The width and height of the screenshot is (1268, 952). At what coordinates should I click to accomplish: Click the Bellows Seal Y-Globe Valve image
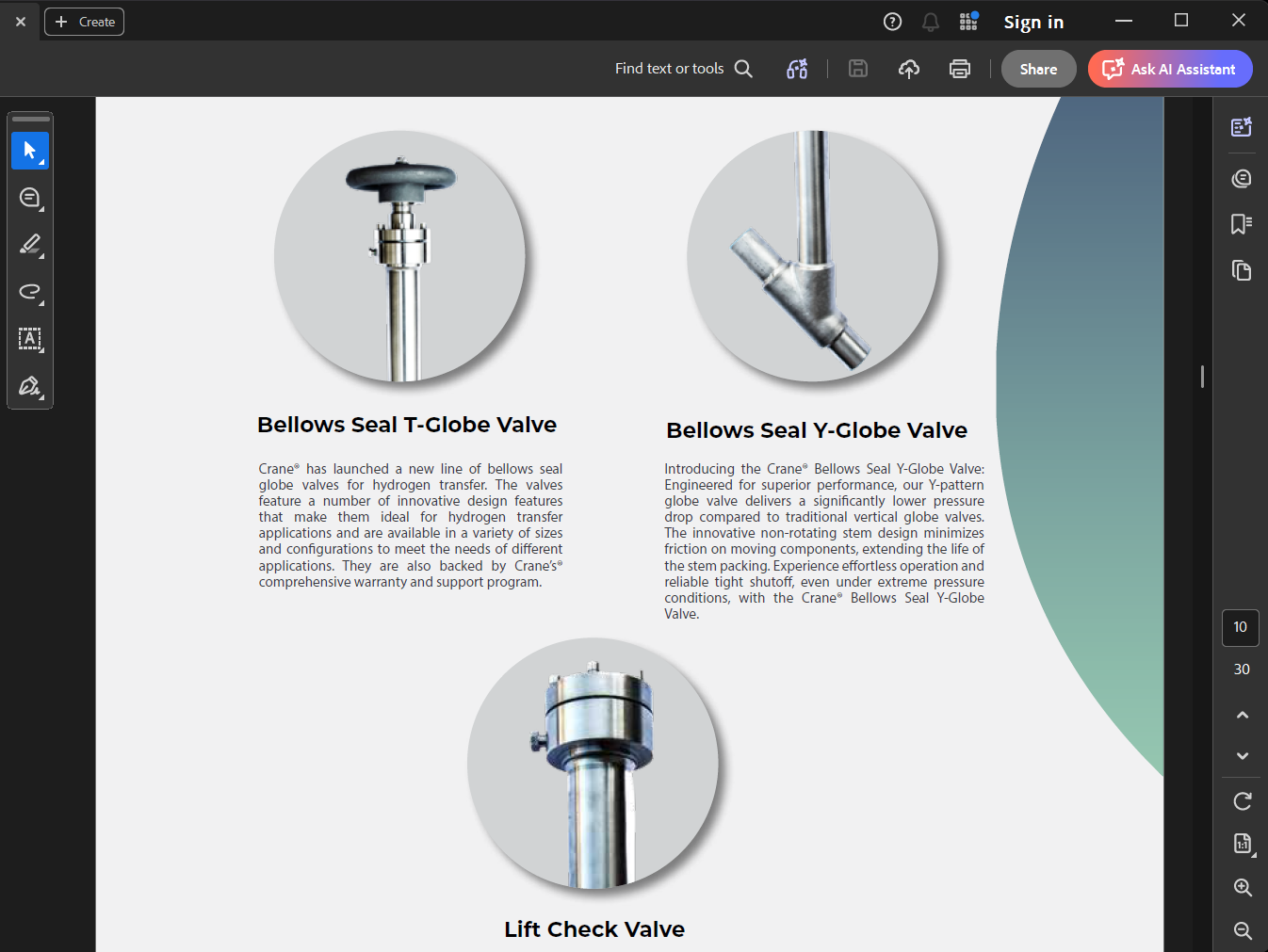[813, 256]
